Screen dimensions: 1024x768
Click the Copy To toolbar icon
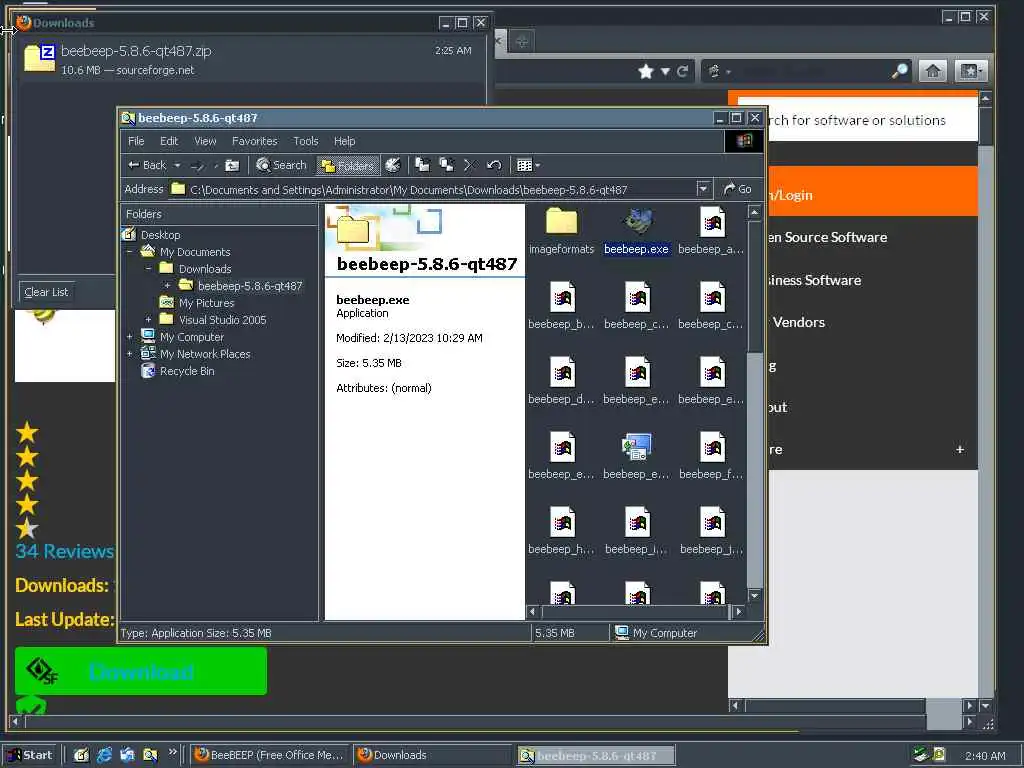[x=447, y=165]
